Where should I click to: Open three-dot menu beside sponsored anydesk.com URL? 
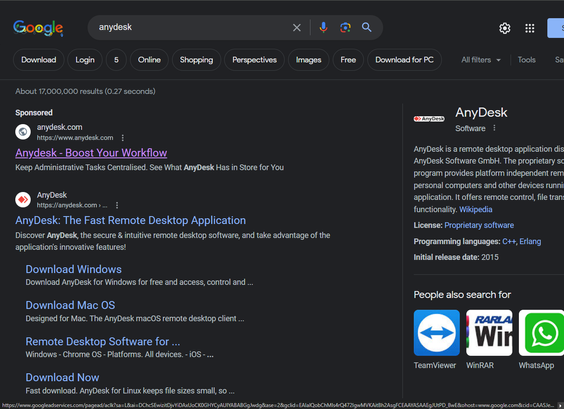click(123, 138)
